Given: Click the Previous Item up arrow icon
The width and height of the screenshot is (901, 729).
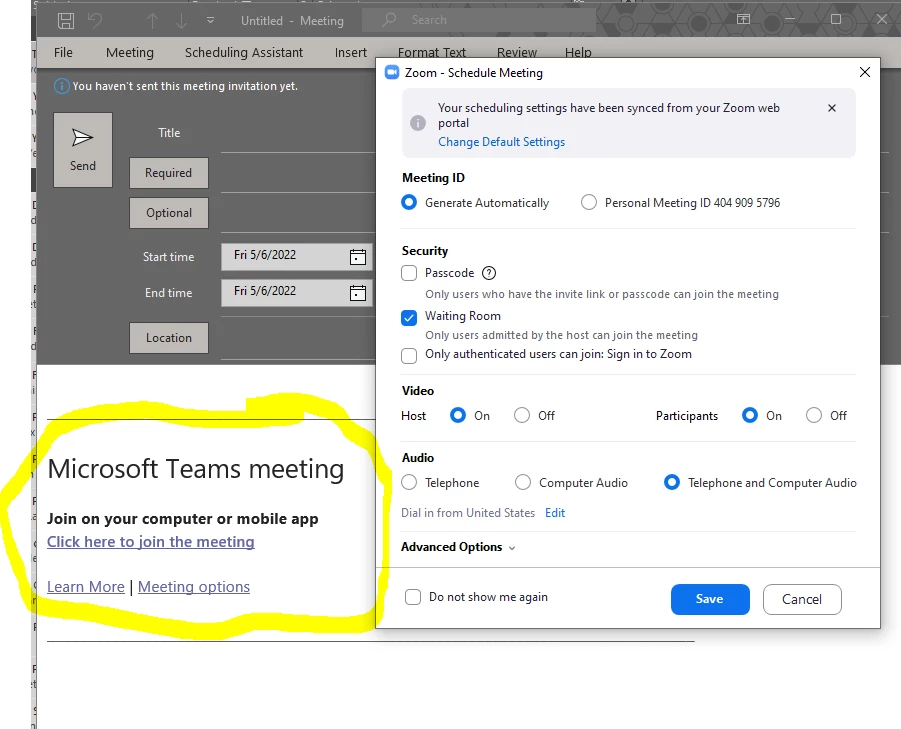Looking at the screenshot, I should pos(152,21).
